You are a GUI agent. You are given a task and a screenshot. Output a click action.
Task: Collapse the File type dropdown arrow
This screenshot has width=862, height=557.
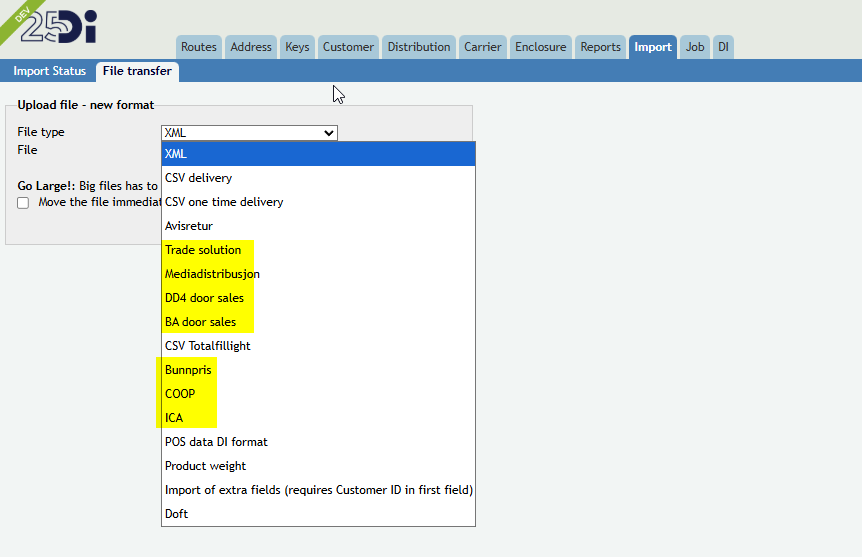329,133
